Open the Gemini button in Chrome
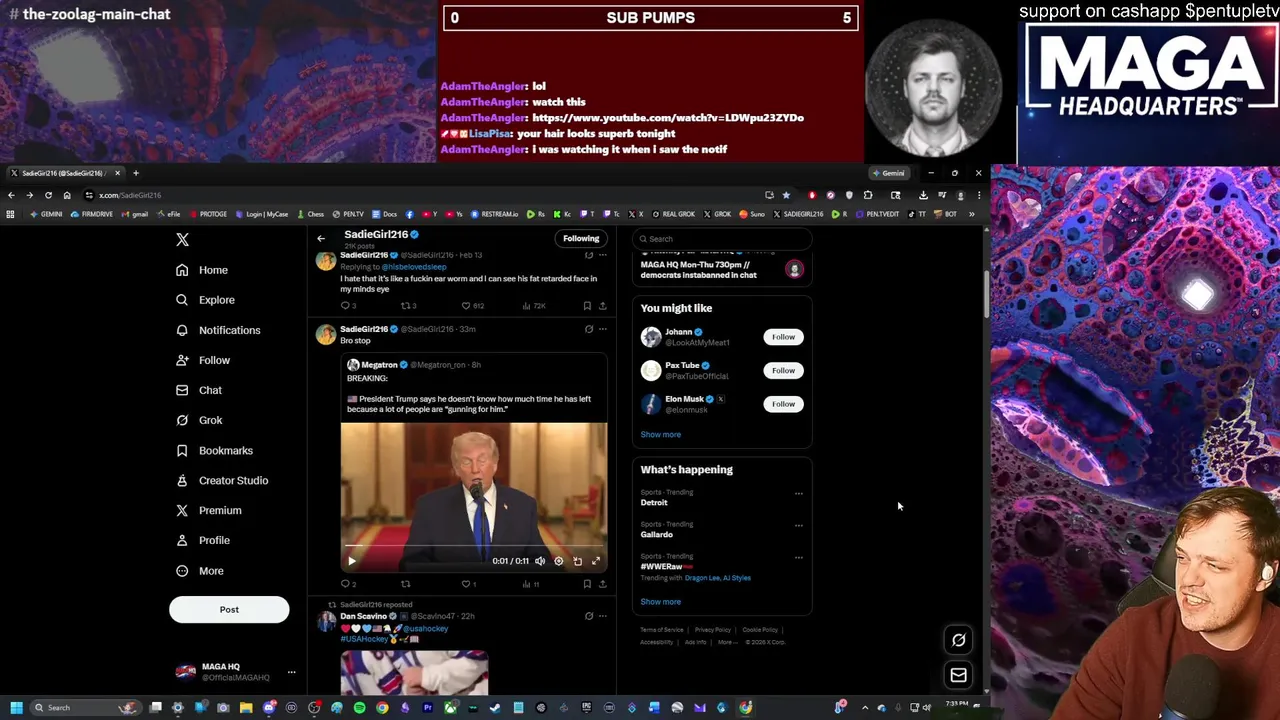1280x720 pixels. coord(888,173)
